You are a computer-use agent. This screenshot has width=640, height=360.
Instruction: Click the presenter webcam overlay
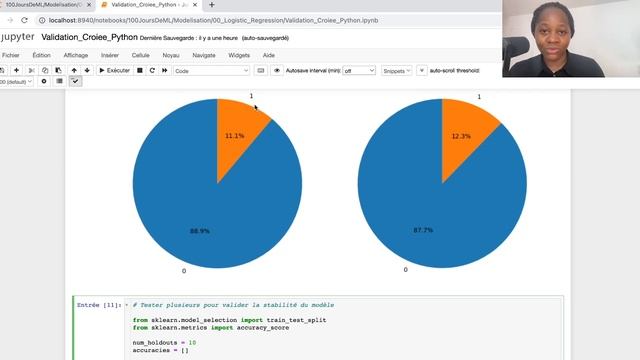571,38
